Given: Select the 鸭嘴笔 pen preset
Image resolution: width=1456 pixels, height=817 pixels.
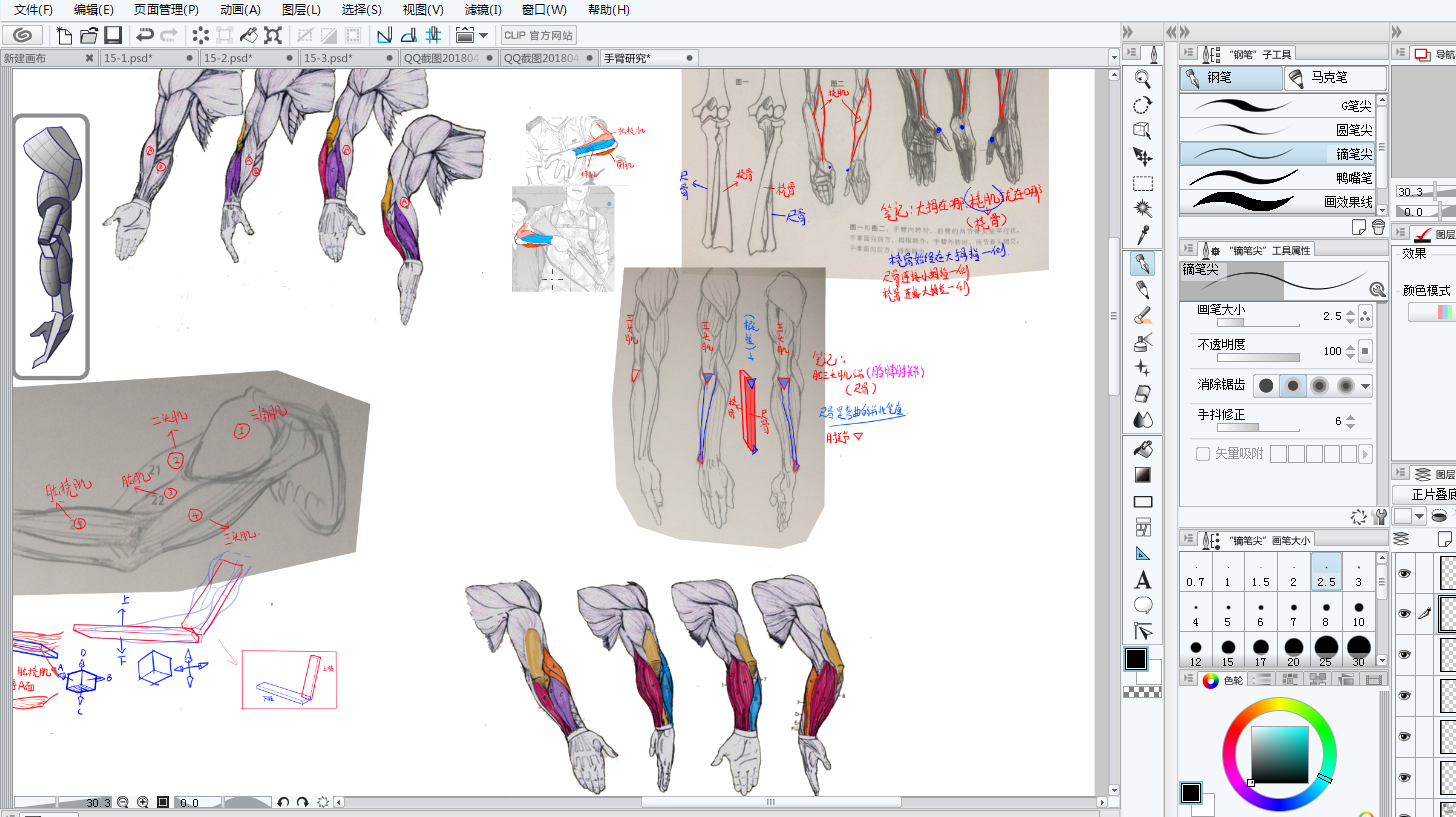Looking at the screenshot, I should [x=1278, y=177].
